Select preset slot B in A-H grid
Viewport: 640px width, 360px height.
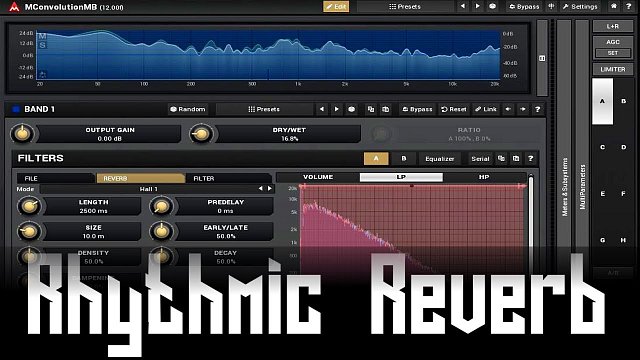623,101
